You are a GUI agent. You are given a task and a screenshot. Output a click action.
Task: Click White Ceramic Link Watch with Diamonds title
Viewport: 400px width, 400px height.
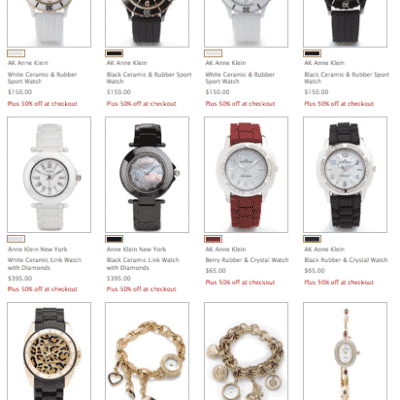[x=45, y=264]
